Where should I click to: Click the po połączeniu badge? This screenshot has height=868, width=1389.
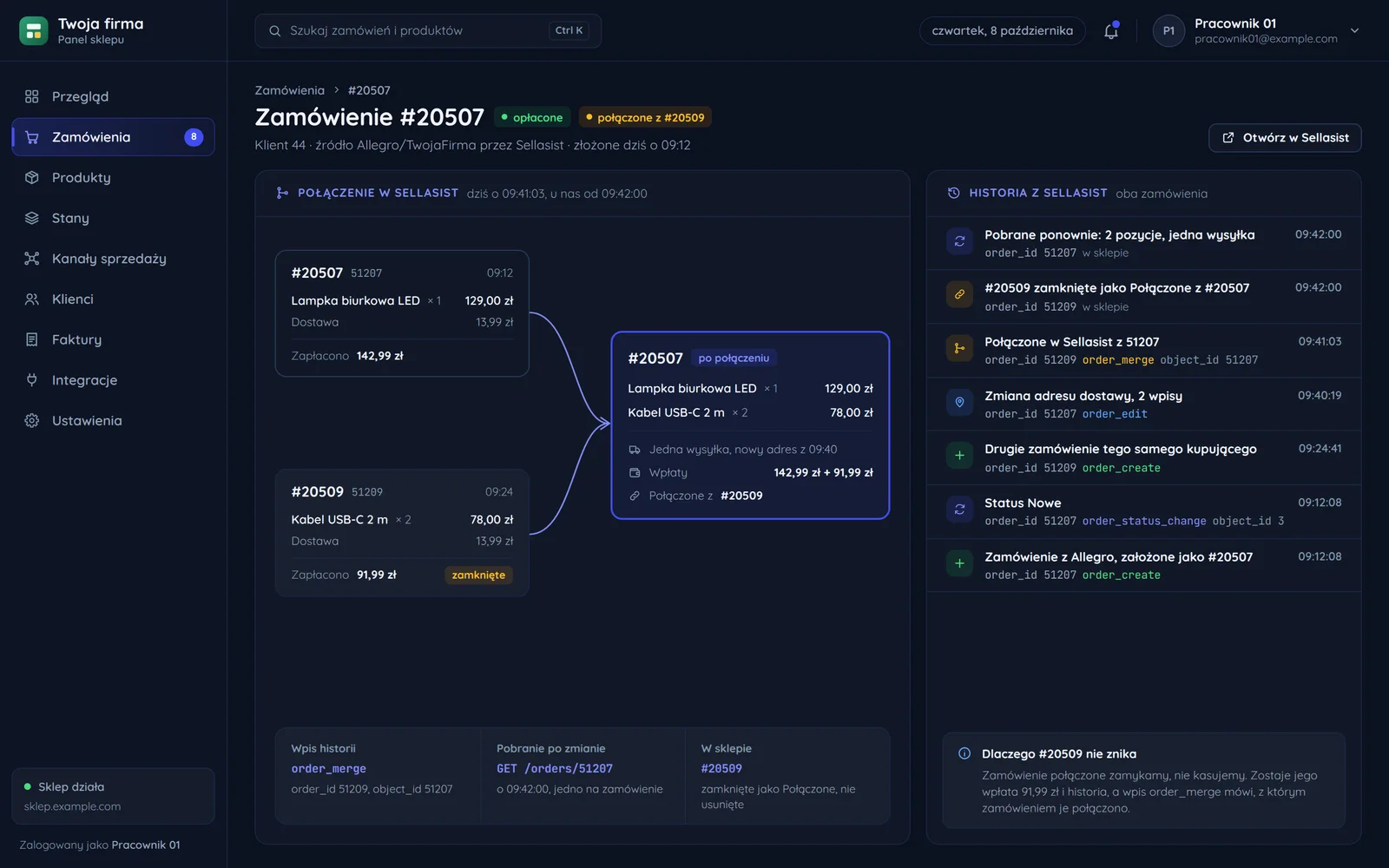pyautogui.click(x=734, y=358)
